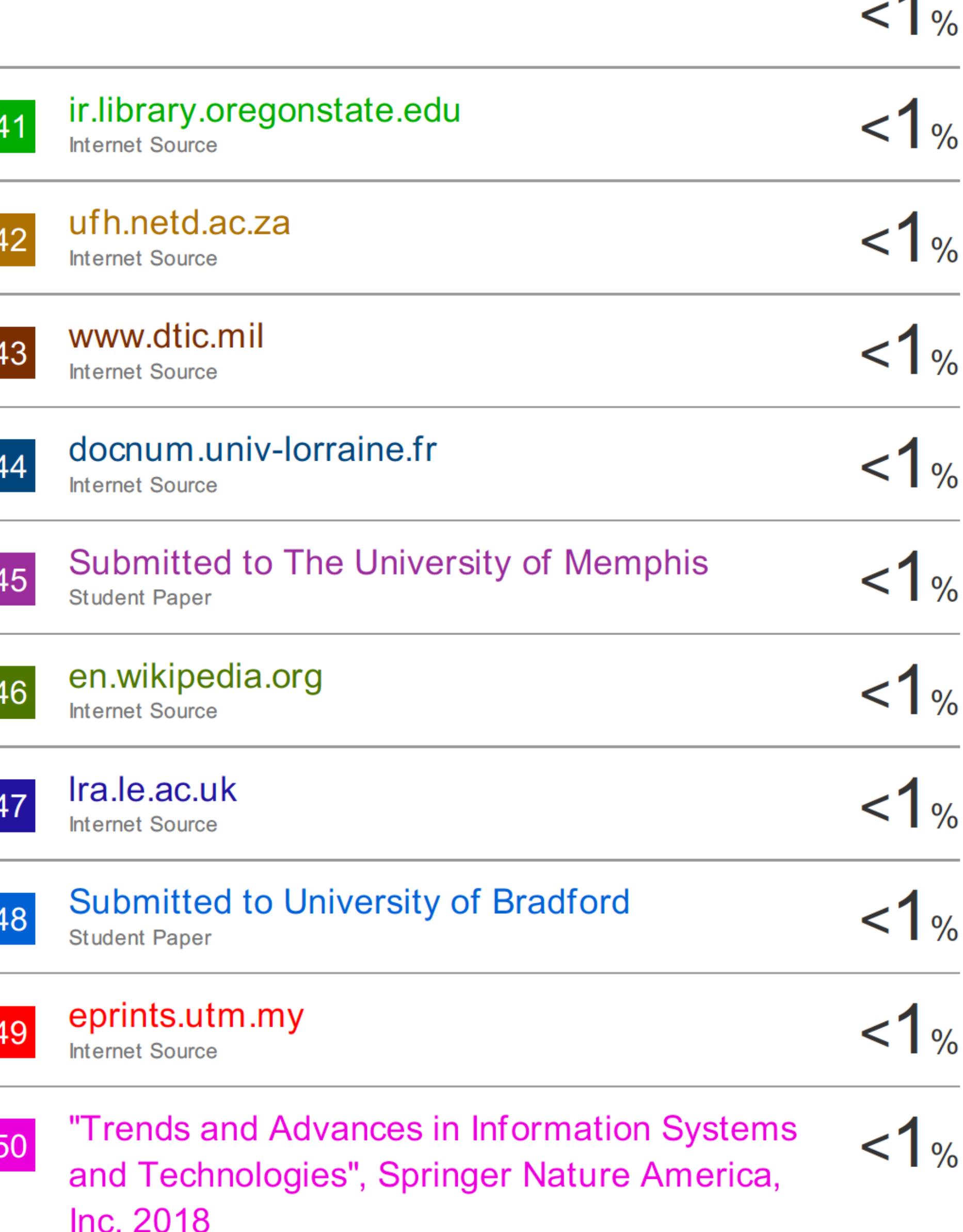Open Submitted to The University of Memphis

(388, 562)
